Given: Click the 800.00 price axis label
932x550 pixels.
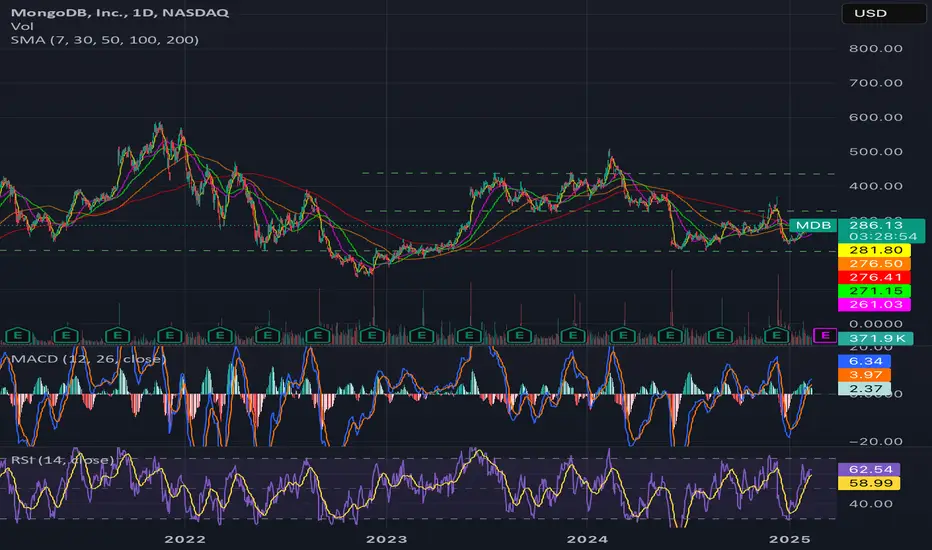Looking at the screenshot, I should (876, 49).
